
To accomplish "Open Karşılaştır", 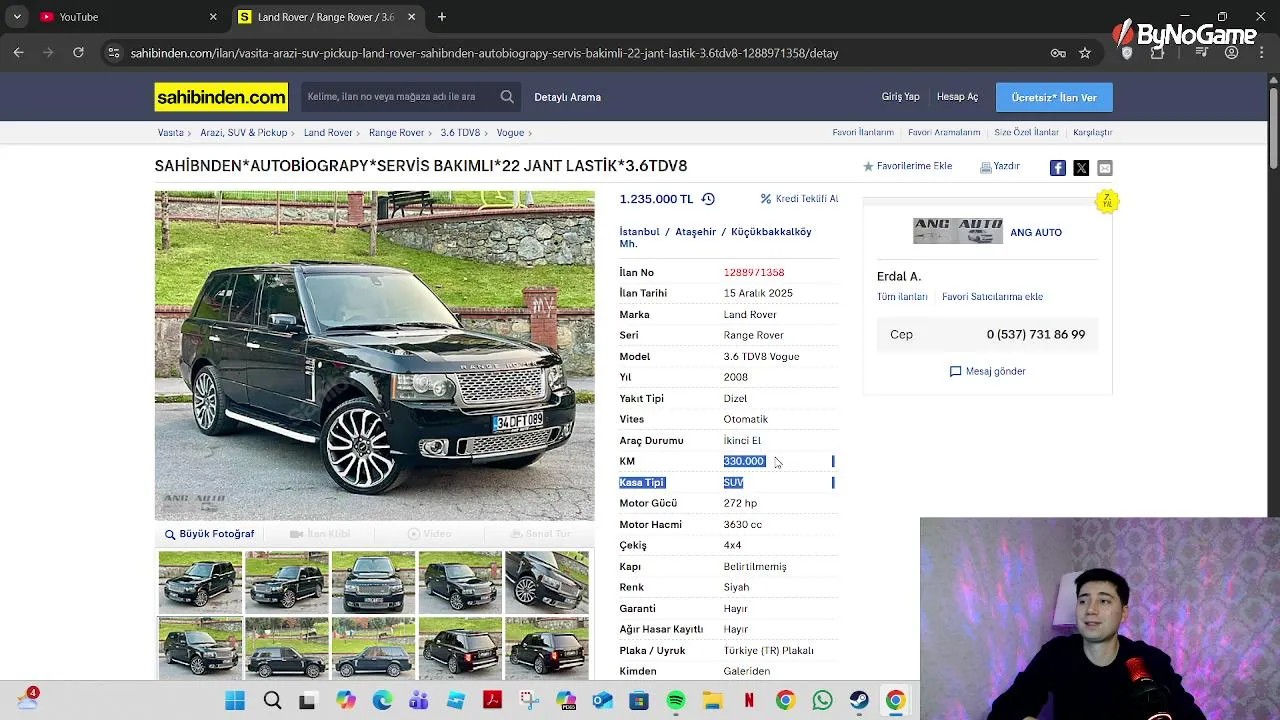I will [x=1092, y=132].
